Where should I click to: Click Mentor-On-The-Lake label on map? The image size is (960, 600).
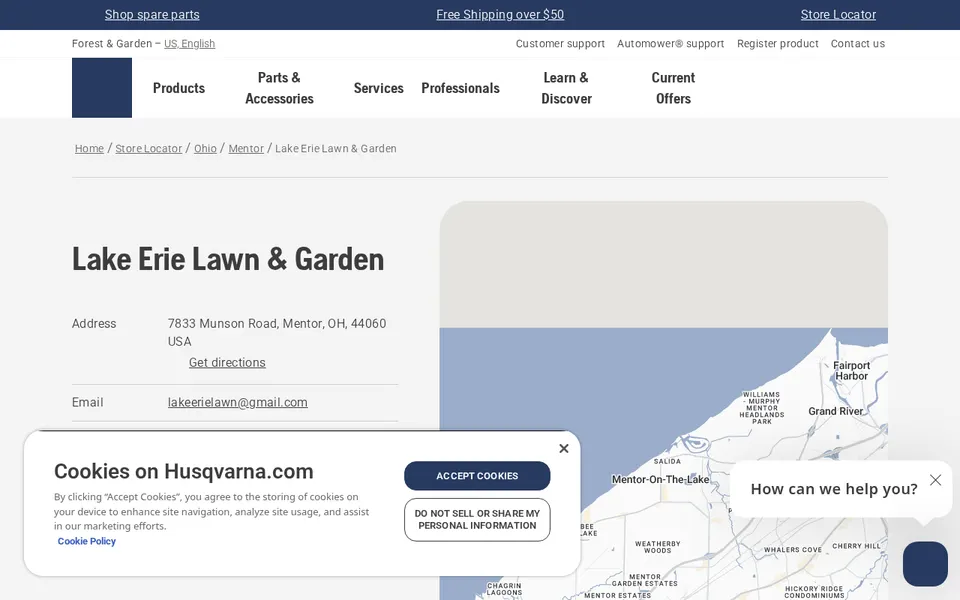661,479
